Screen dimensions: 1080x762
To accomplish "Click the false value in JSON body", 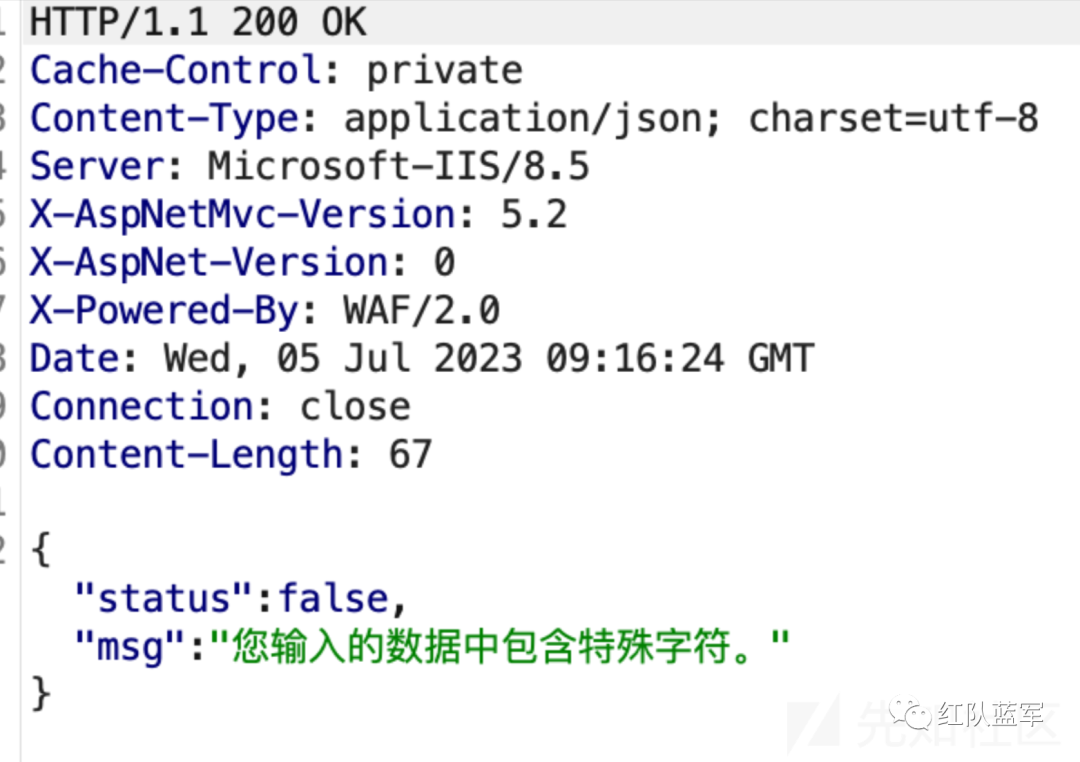I will (334, 597).
